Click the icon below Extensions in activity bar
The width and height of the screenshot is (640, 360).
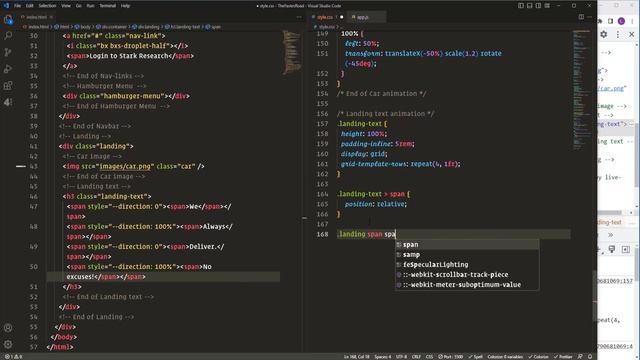8,102
